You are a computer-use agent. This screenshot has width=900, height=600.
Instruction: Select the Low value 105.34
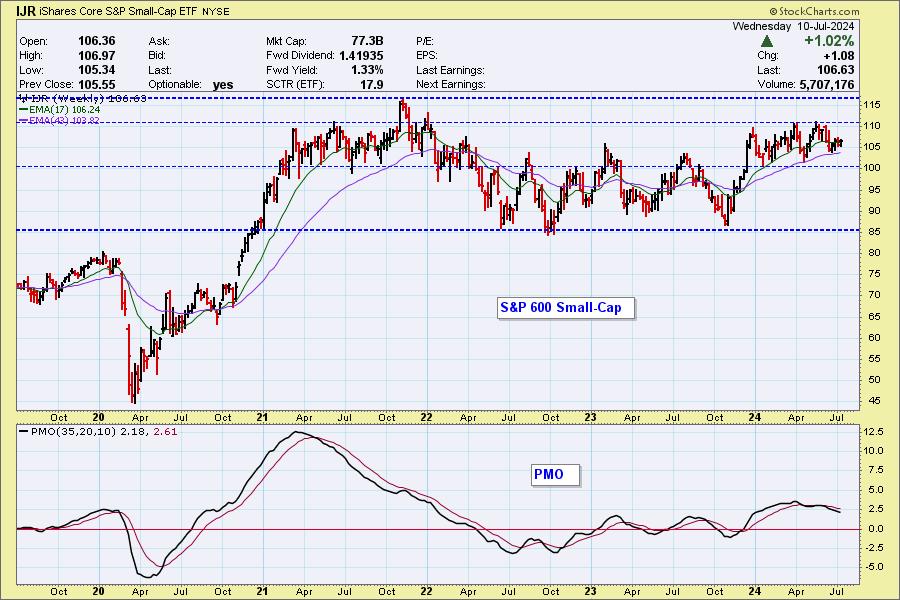96,70
